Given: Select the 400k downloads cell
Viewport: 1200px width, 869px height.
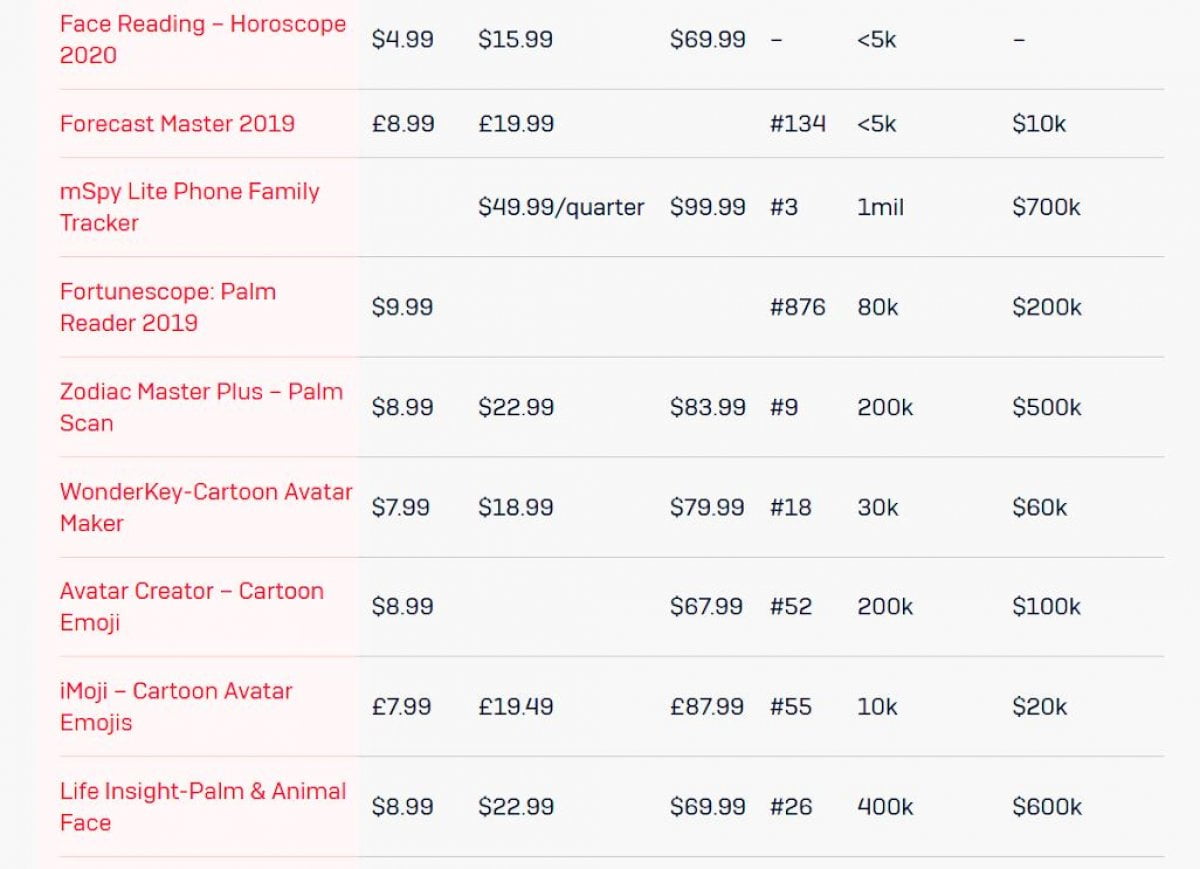Looking at the screenshot, I should click(885, 806).
